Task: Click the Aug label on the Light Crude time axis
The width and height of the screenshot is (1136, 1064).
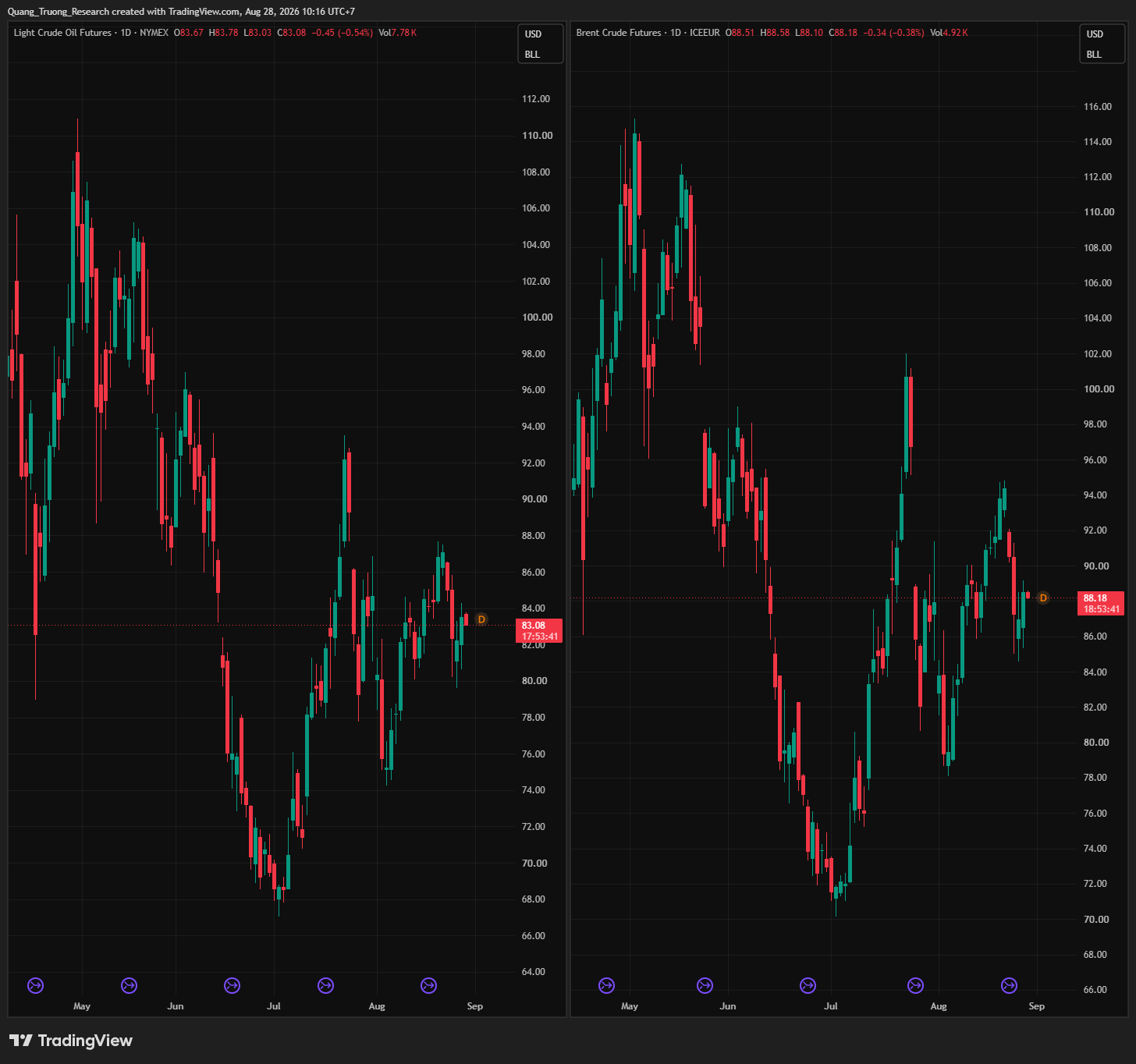Action: [377, 1006]
